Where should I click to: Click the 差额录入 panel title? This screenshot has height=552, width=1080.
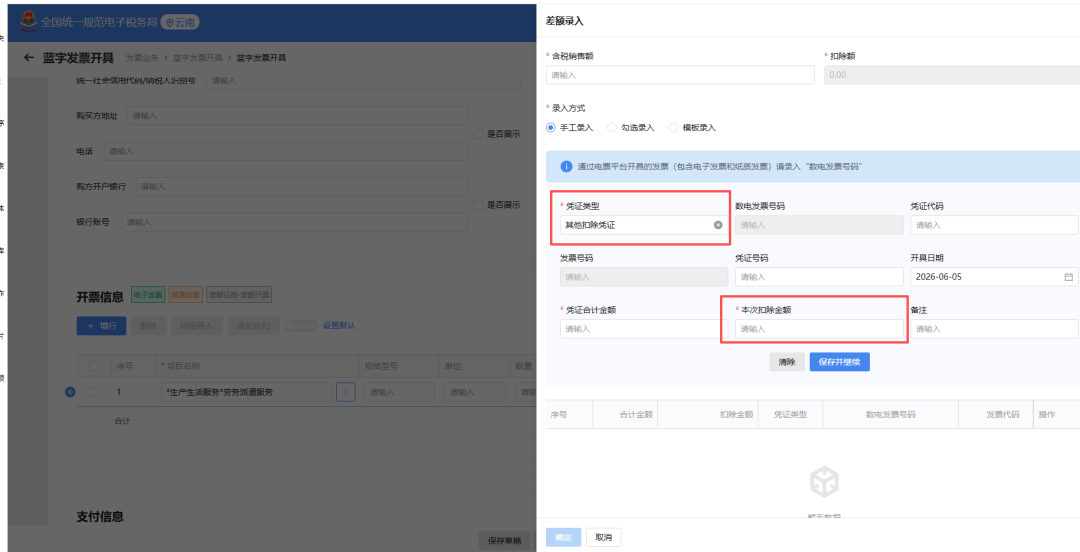pos(565,21)
